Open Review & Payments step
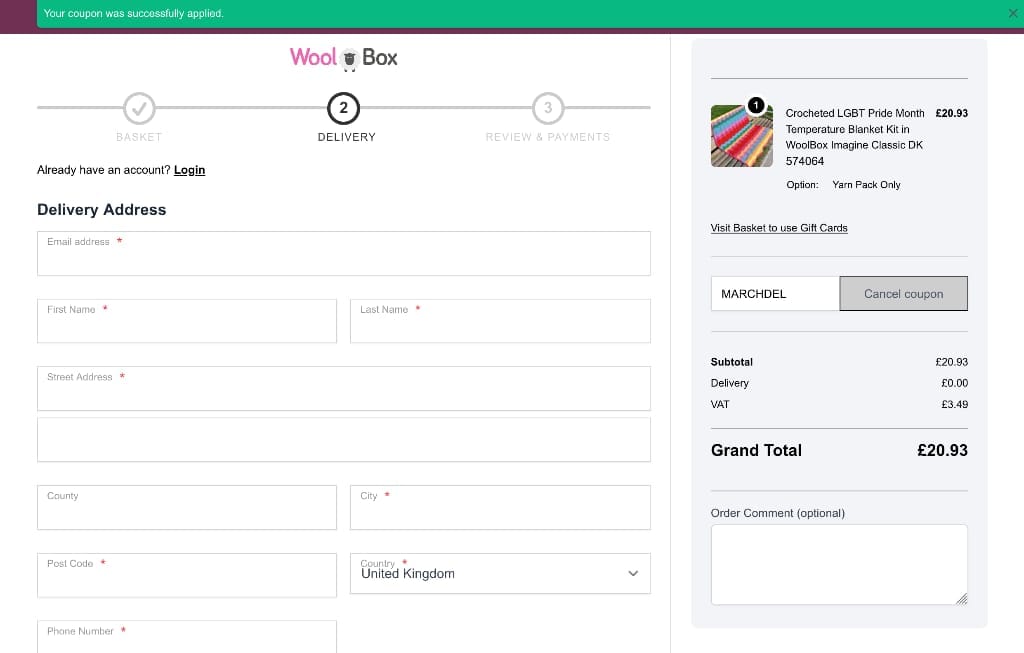The height and width of the screenshot is (653, 1024). (548, 108)
